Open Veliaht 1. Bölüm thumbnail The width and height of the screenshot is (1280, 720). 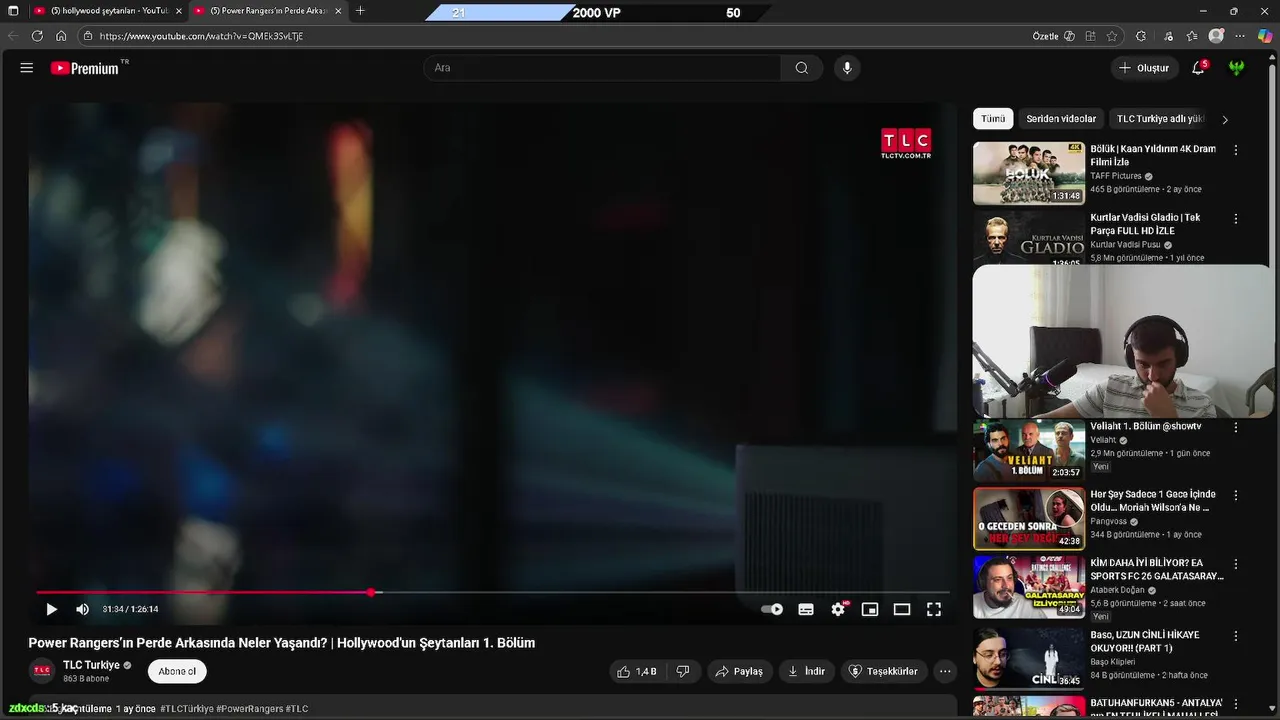point(1029,450)
